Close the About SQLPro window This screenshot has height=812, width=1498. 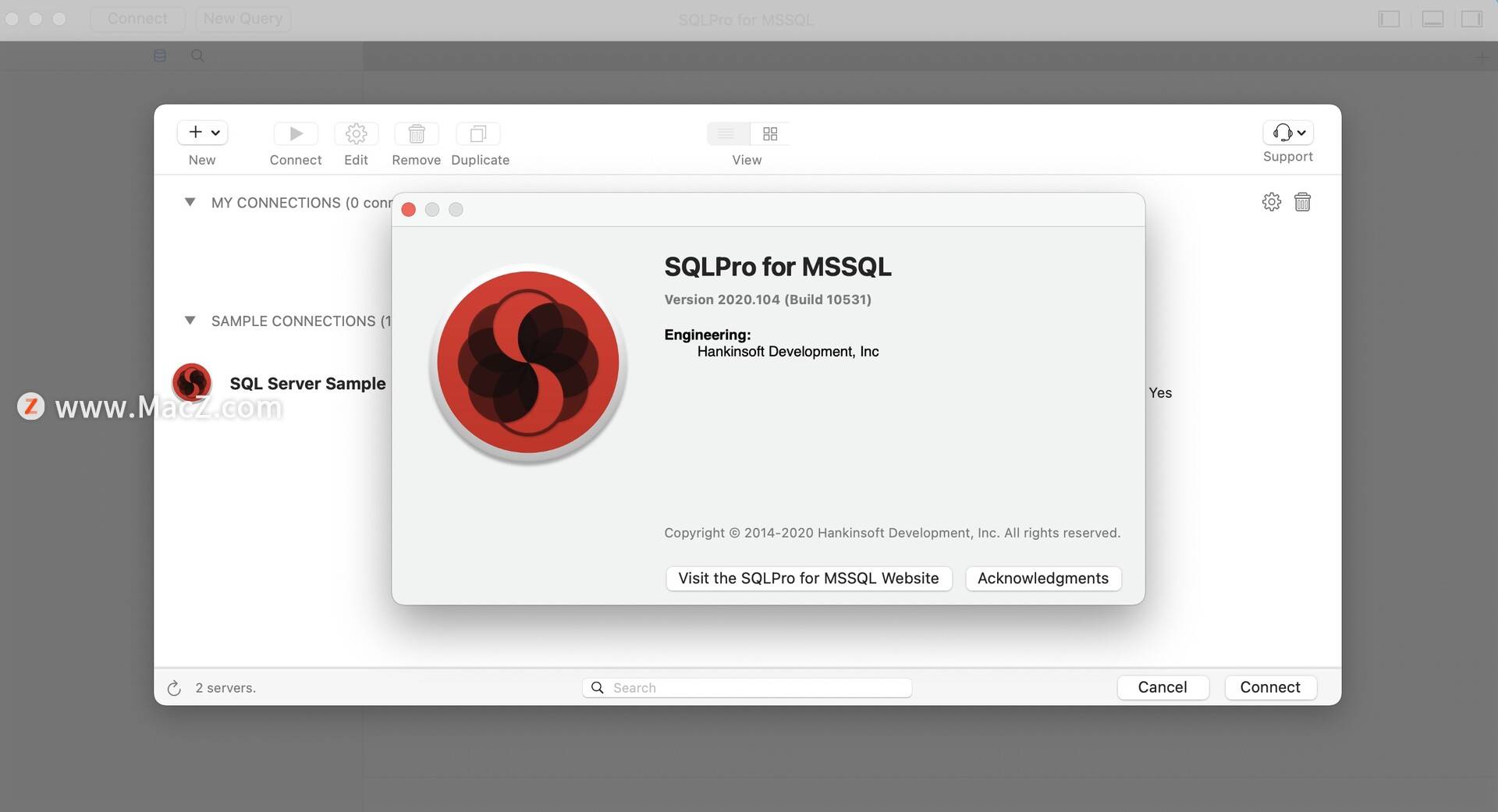[x=408, y=210]
